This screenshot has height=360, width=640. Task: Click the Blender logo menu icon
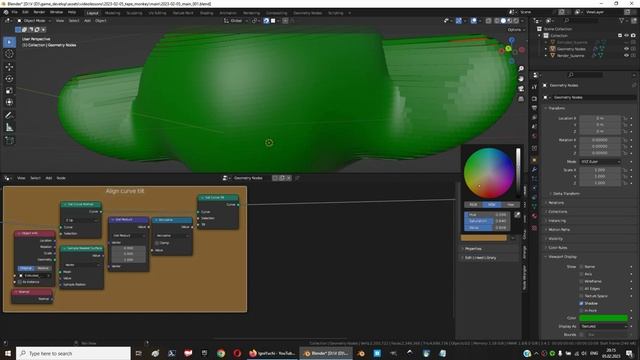pos(6,12)
